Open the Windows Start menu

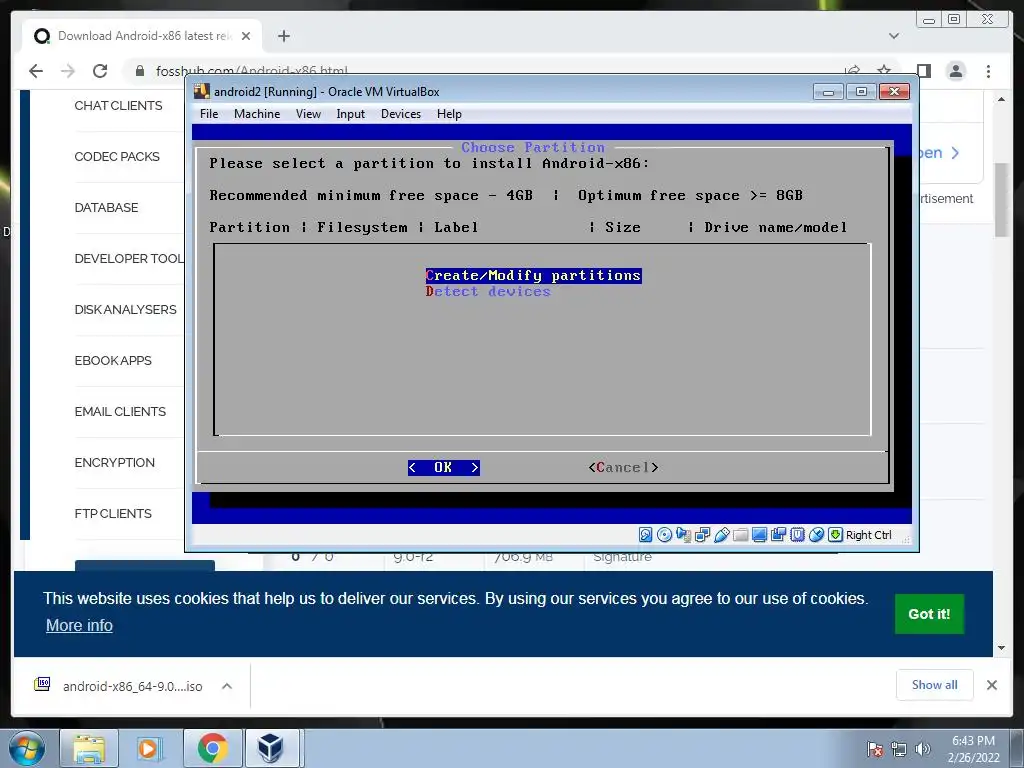(27, 749)
